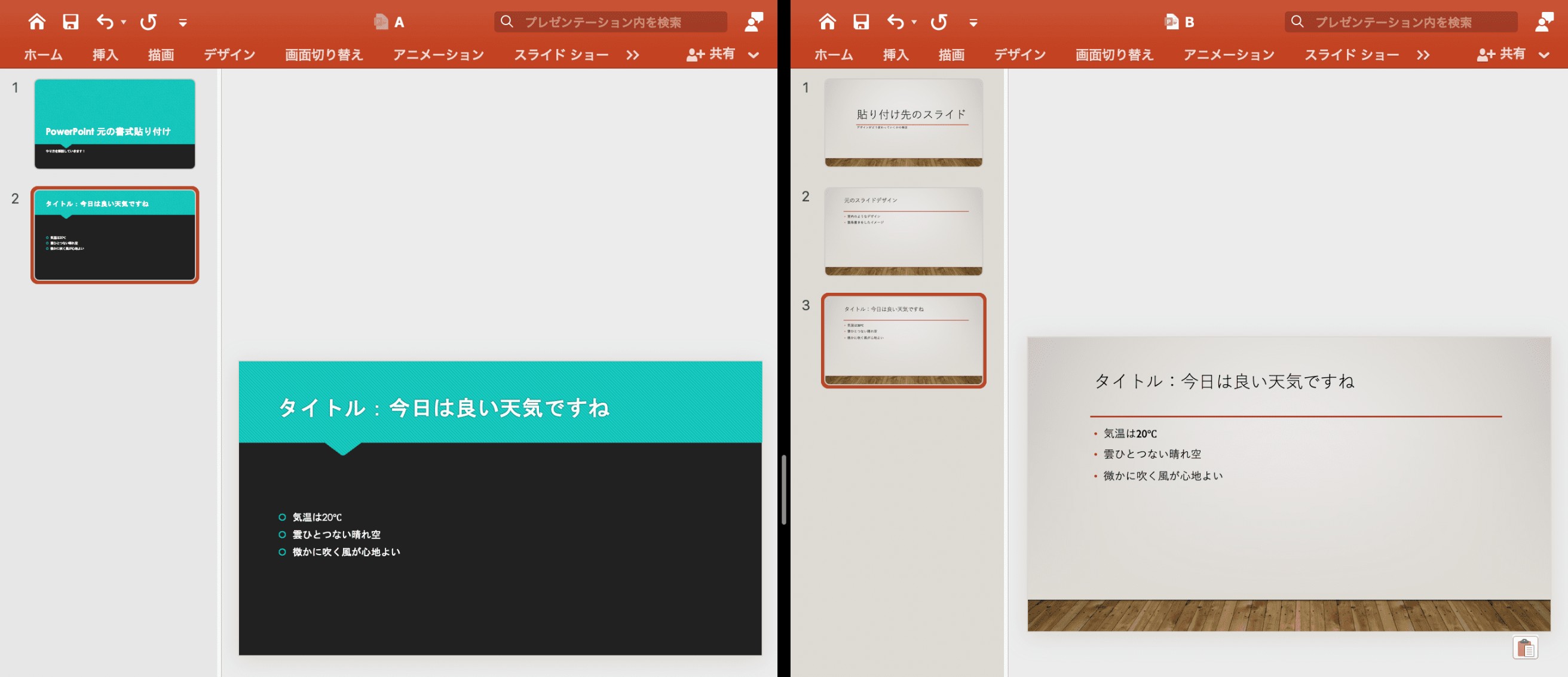This screenshot has height=677, width=1568.
Task: Open the paste options clipboard icon
Action: [x=1525, y=647]
